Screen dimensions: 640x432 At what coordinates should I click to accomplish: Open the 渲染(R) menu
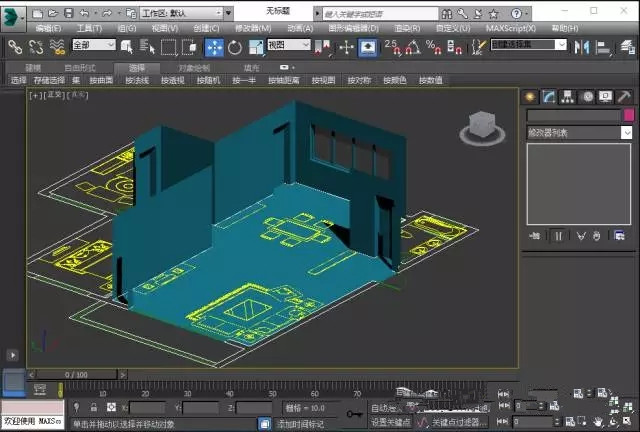[x=407, y=29]
